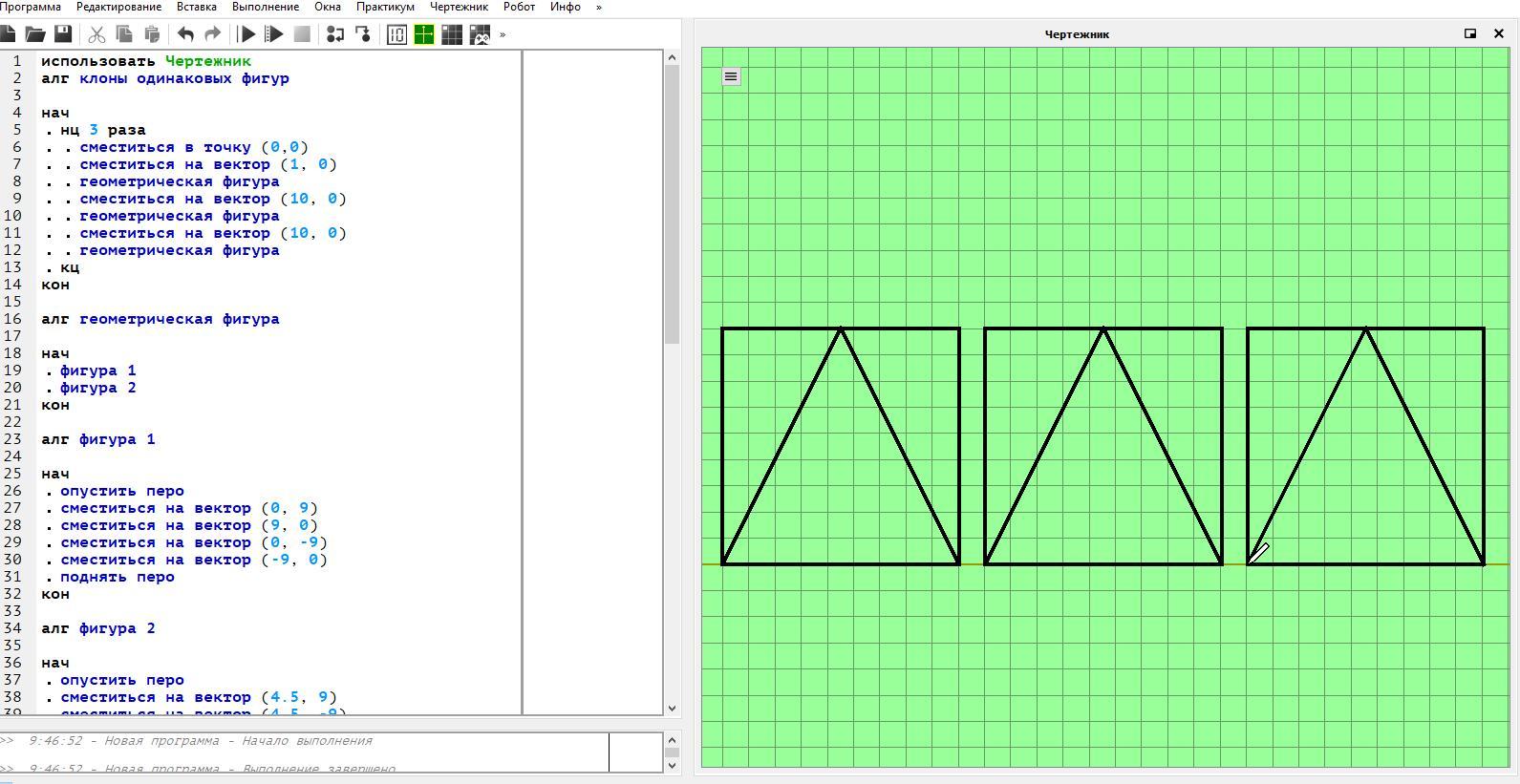Image resolution: width=1520 pixels, height=784 pixels.
Task: Click the output console scroll down arrow
Action: [672, 765]
